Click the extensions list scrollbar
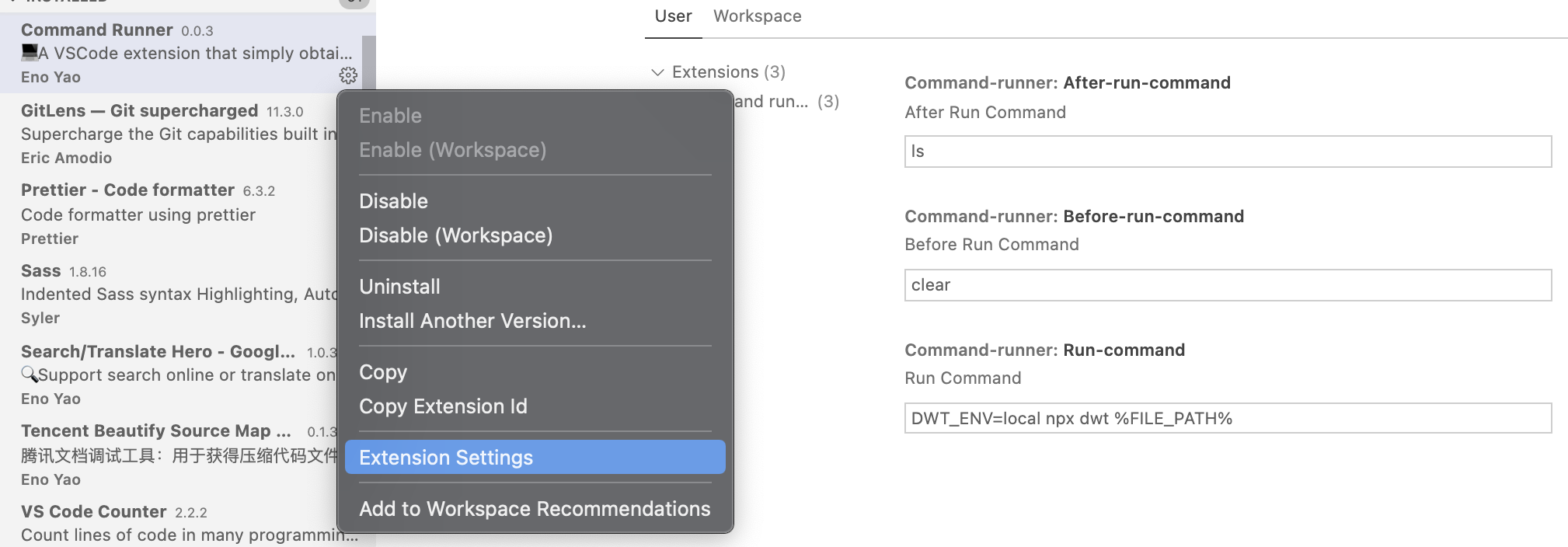 pos(369,64)
